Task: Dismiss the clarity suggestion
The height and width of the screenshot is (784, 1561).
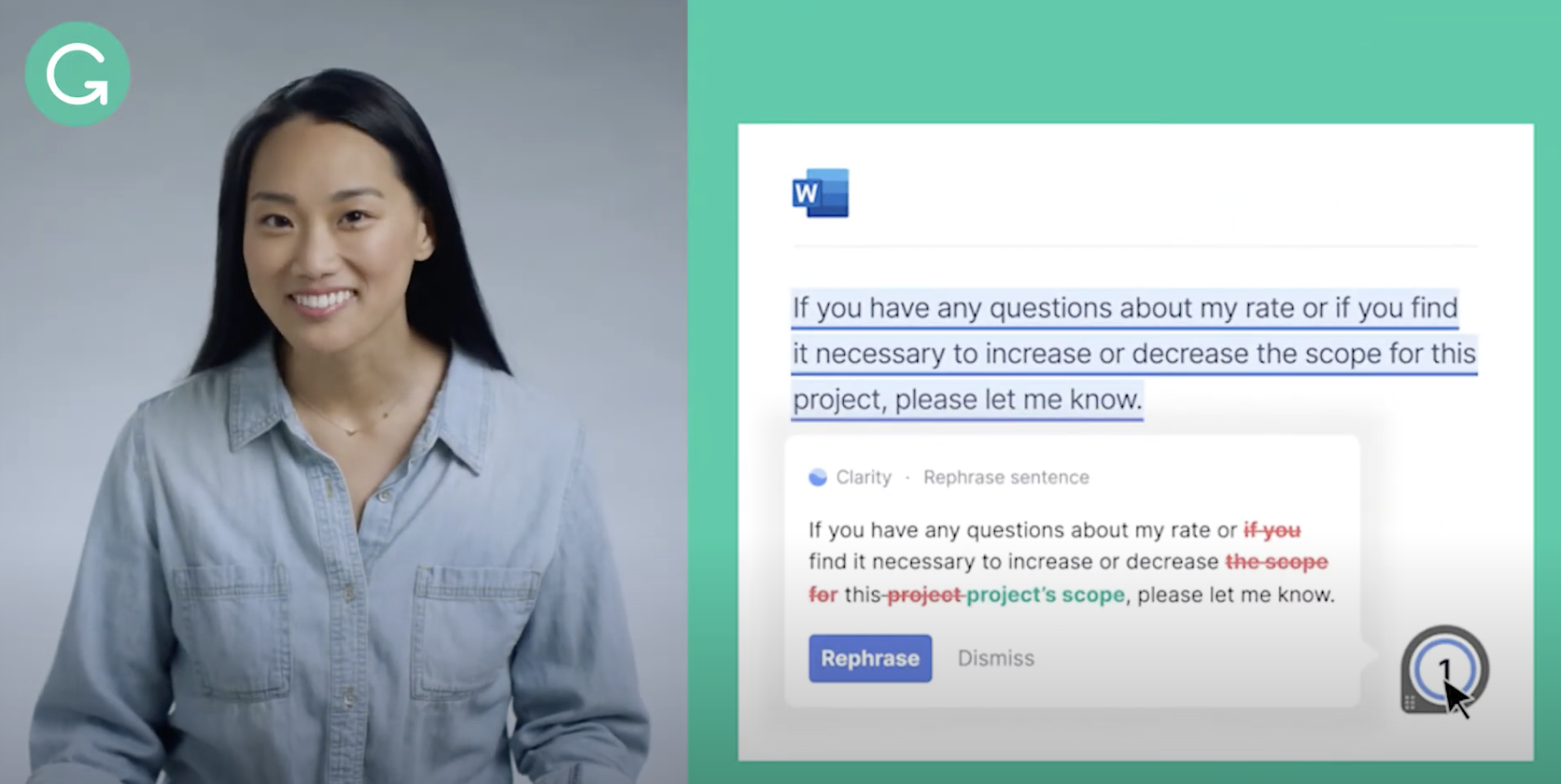Action: click(x=996, y=658)
